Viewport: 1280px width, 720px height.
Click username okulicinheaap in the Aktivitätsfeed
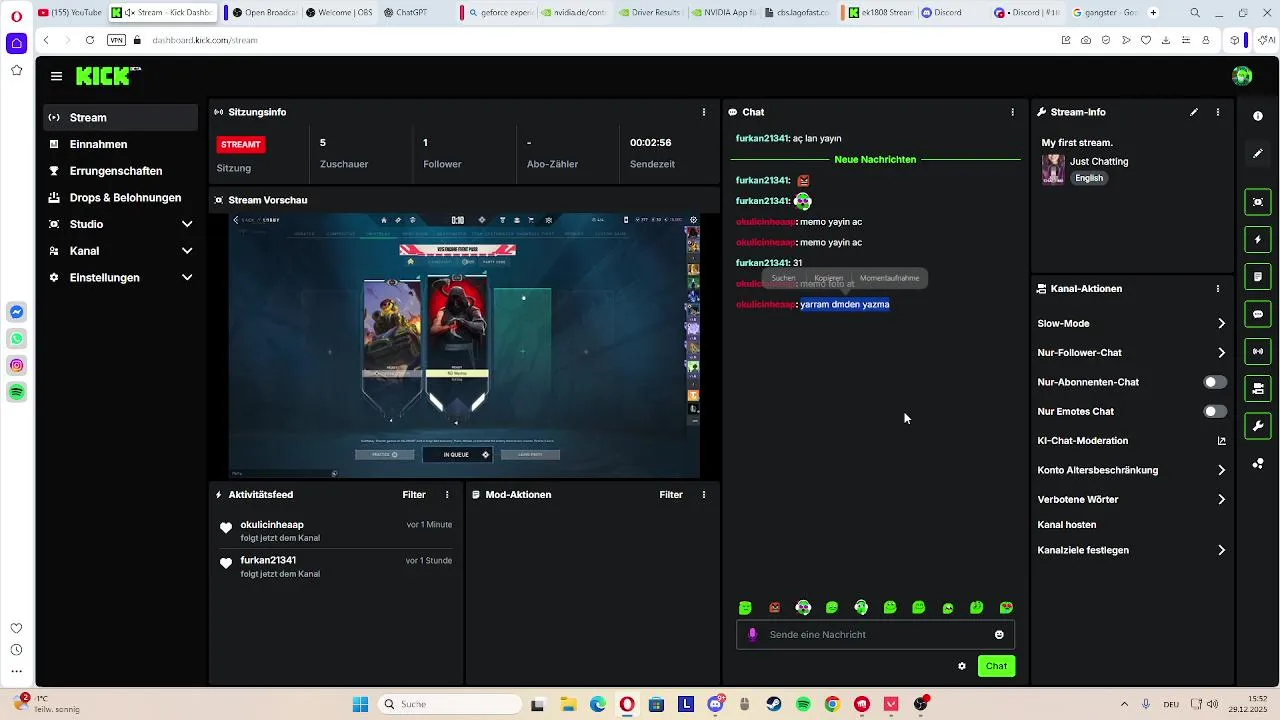pos(272,524)
